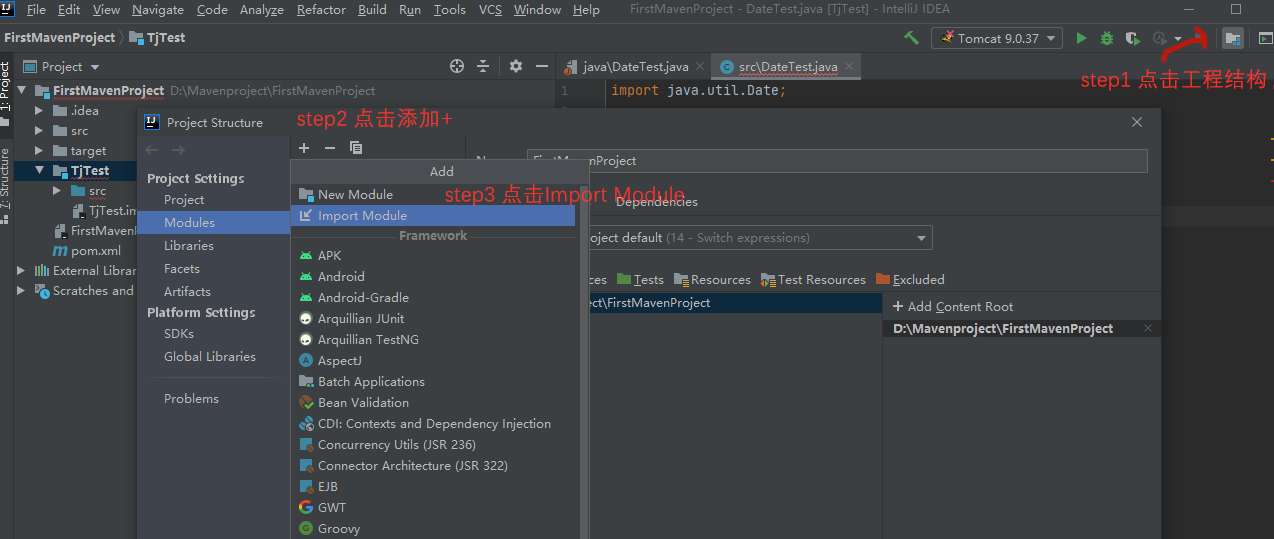Remove content root D:\Mavenproject\FirstMavenProject

click(x=1147, y=328)
